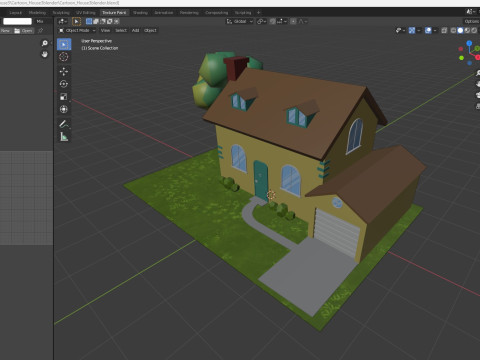Set selection mode to Extend
The height and width of the screenshot is (360, 480).
pyautogui.click(x=96, y=21)
